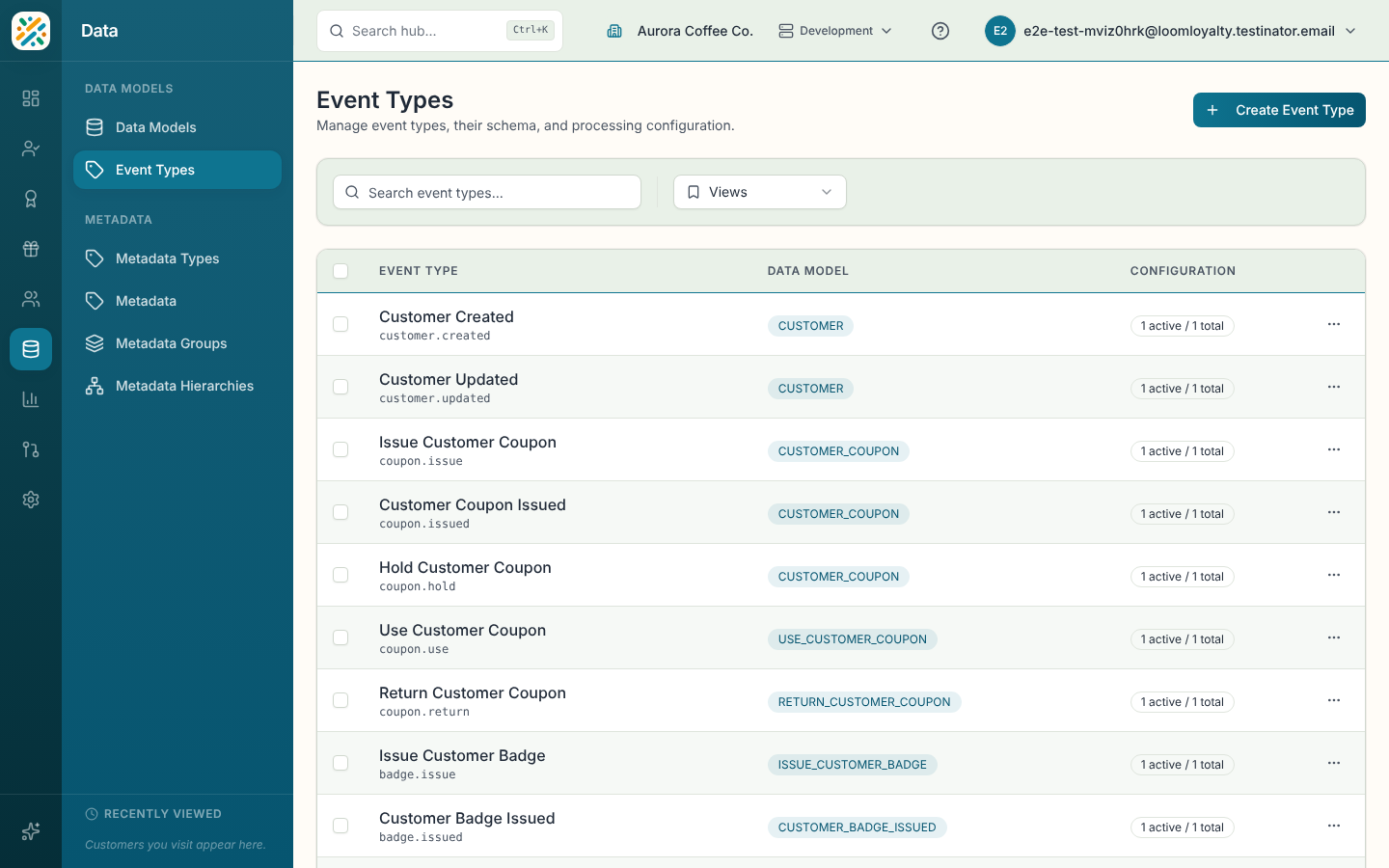Click the Event Type column header
The image size is (1389, 868).
click(419, 271)
